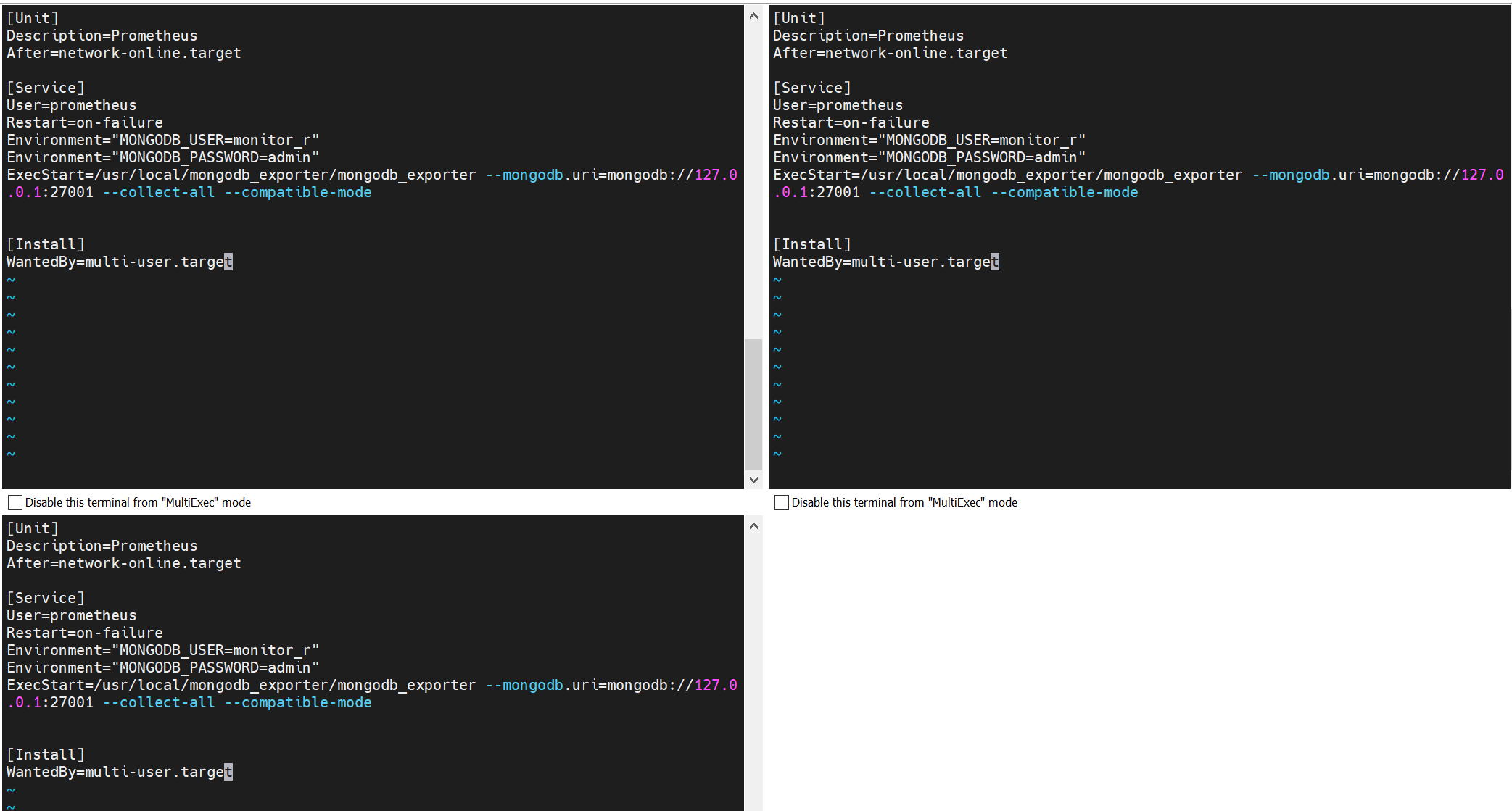Click --compatible-mode flag in top-right terminal
Viewport: 1512px width, 811px height.
1064,192
